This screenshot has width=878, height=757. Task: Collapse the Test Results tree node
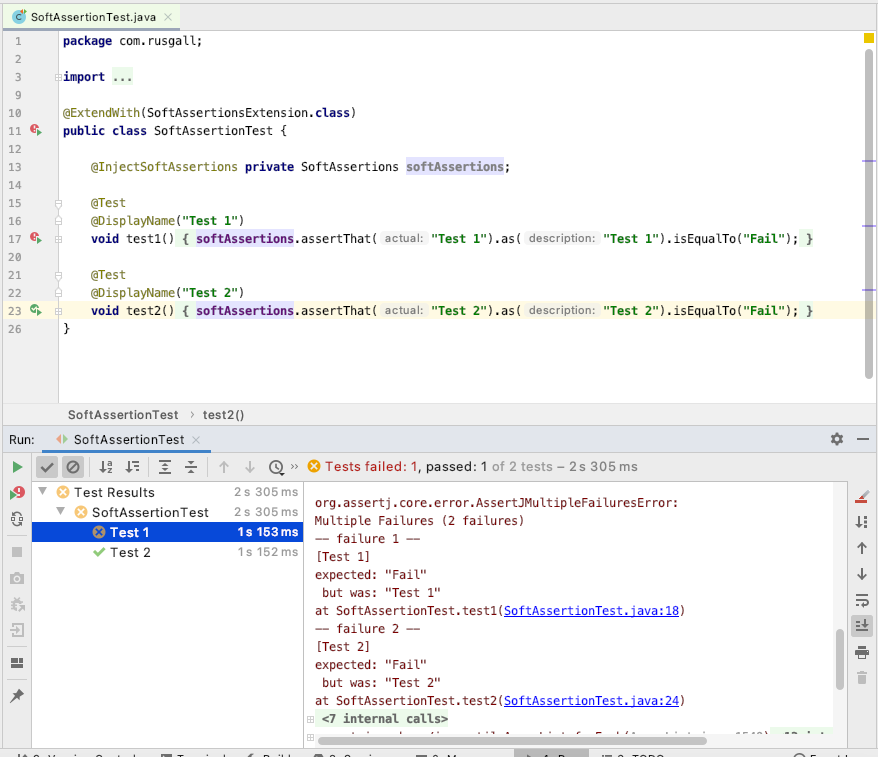(42, 491)
